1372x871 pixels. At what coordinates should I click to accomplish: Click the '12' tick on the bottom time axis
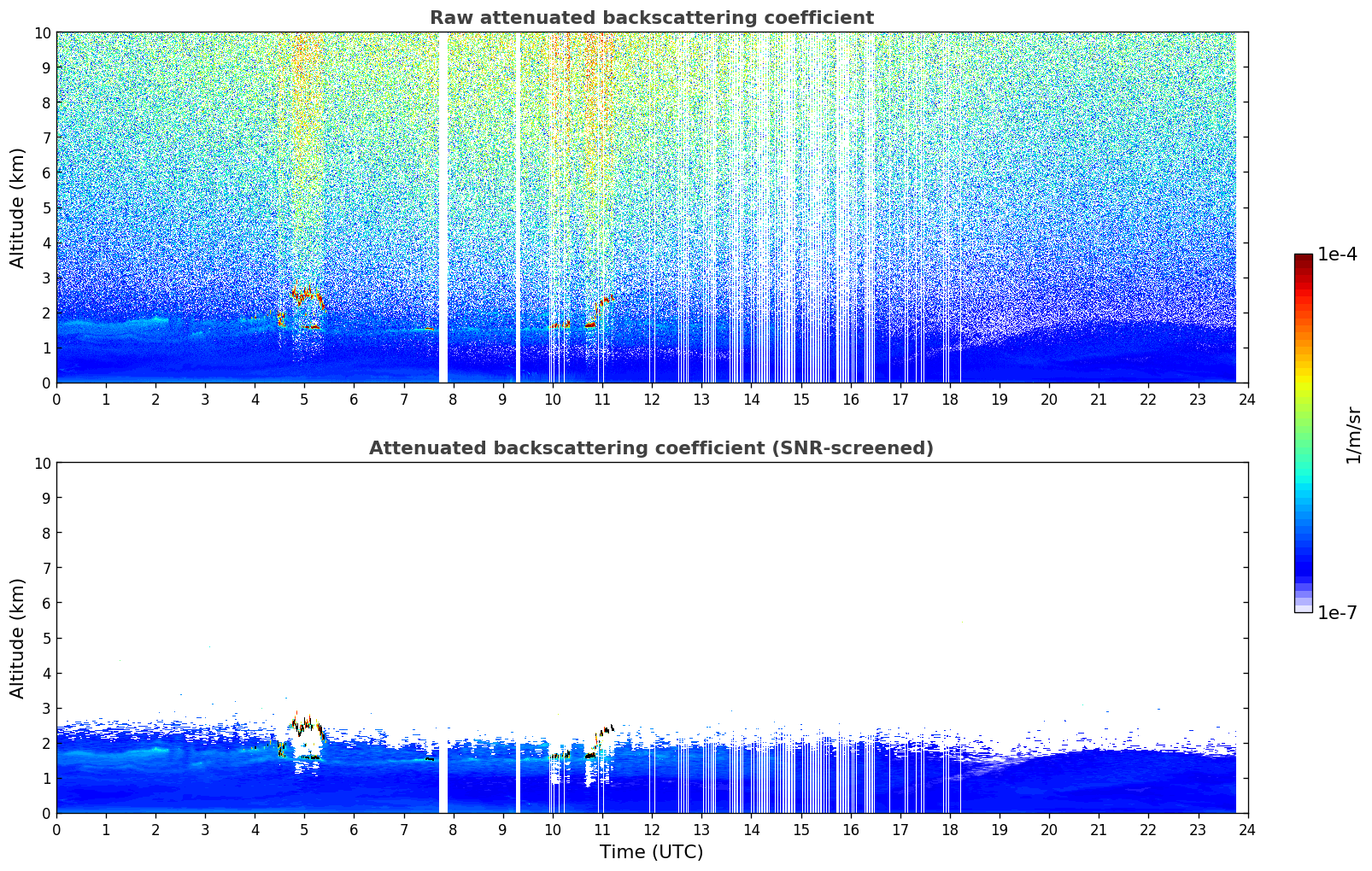(651, 829)
